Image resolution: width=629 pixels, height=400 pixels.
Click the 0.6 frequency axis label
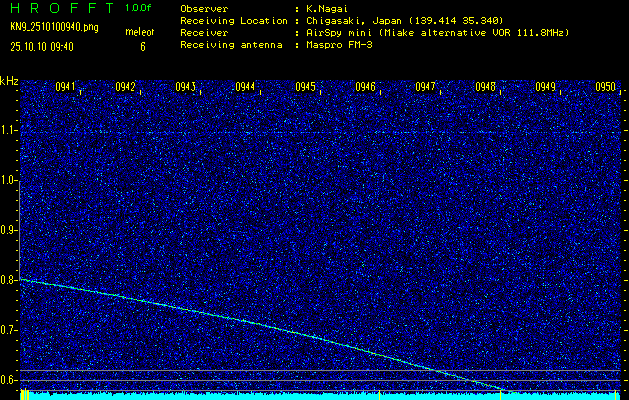(9, 380)
